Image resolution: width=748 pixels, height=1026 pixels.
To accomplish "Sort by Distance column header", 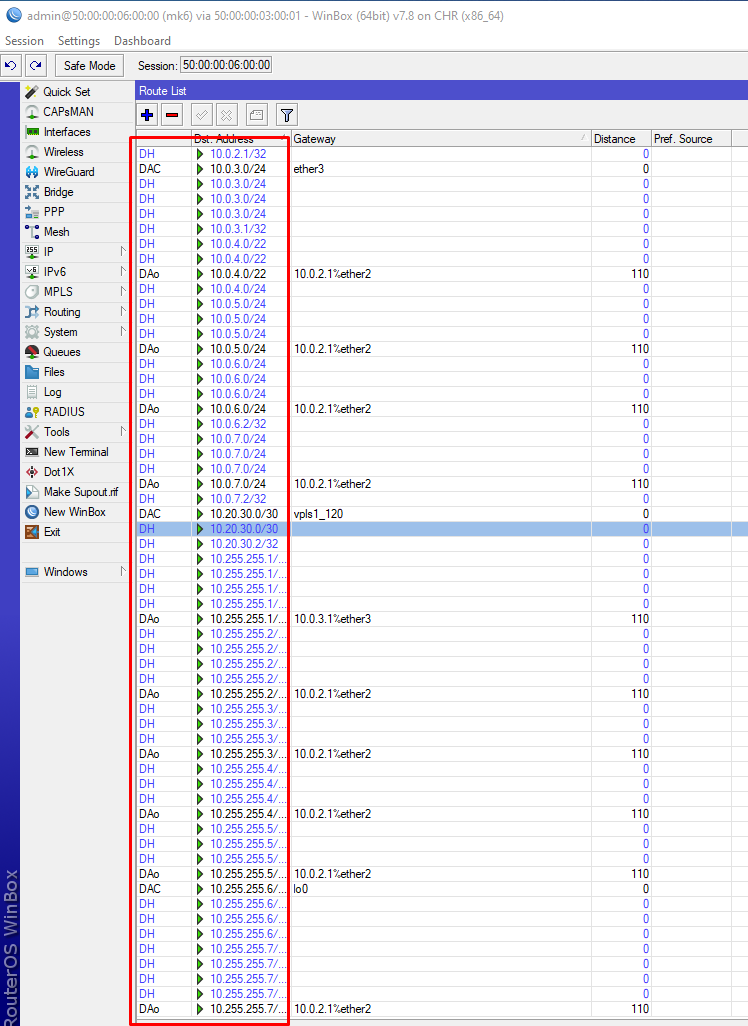I will (x=621, y=139).
